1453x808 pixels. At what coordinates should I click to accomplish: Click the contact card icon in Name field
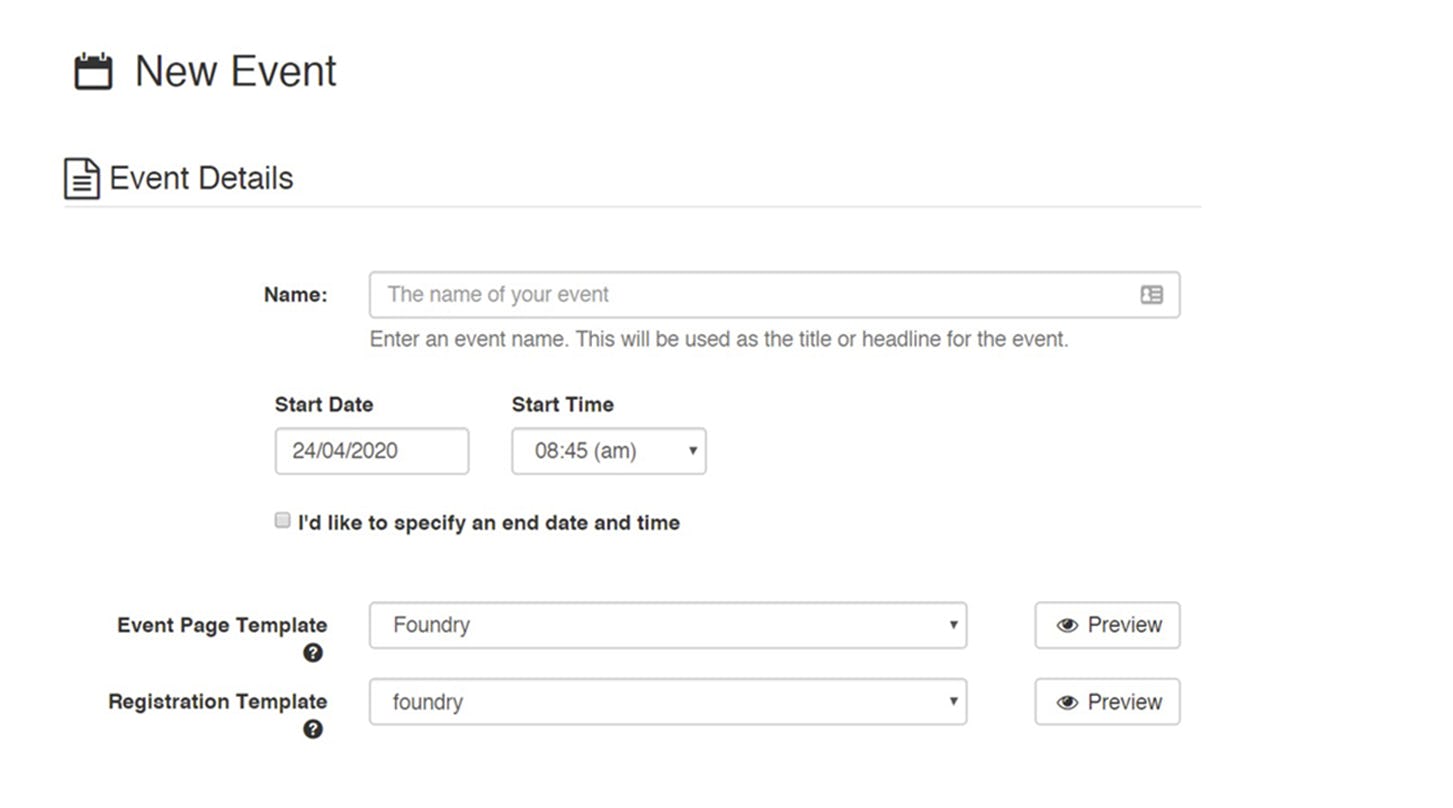click(x=1152, y=295)
